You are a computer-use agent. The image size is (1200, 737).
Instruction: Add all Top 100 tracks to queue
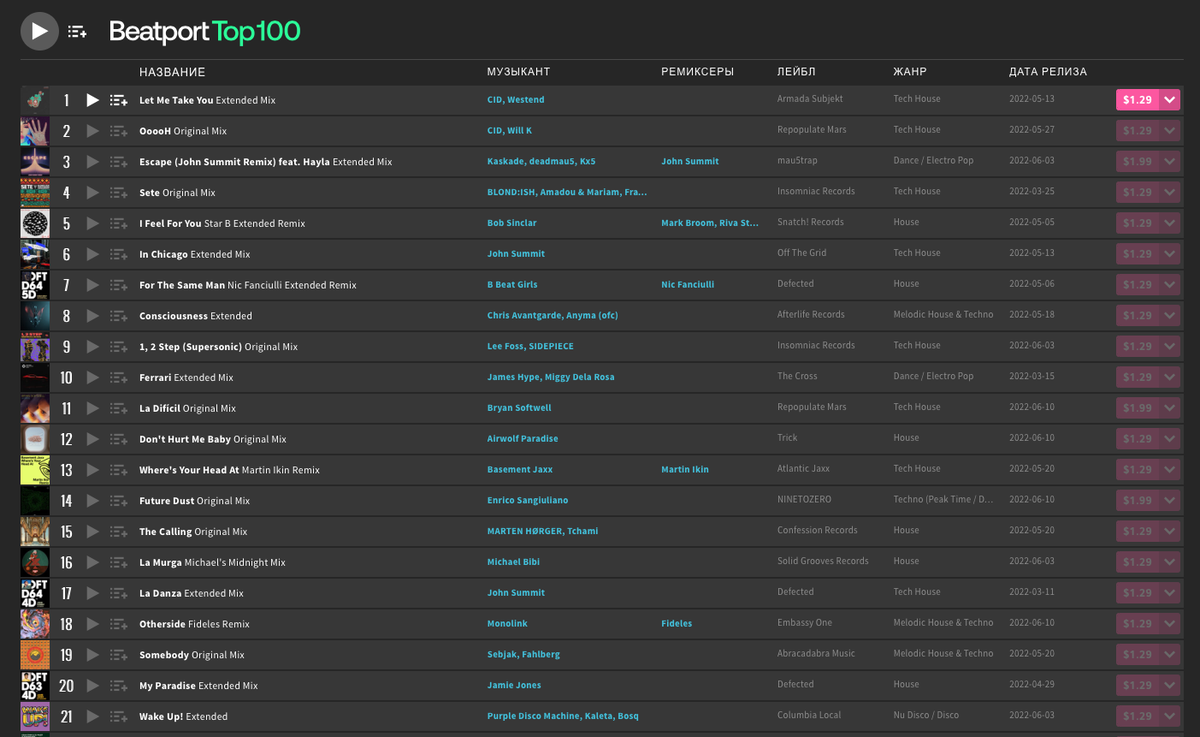(77, 32)
